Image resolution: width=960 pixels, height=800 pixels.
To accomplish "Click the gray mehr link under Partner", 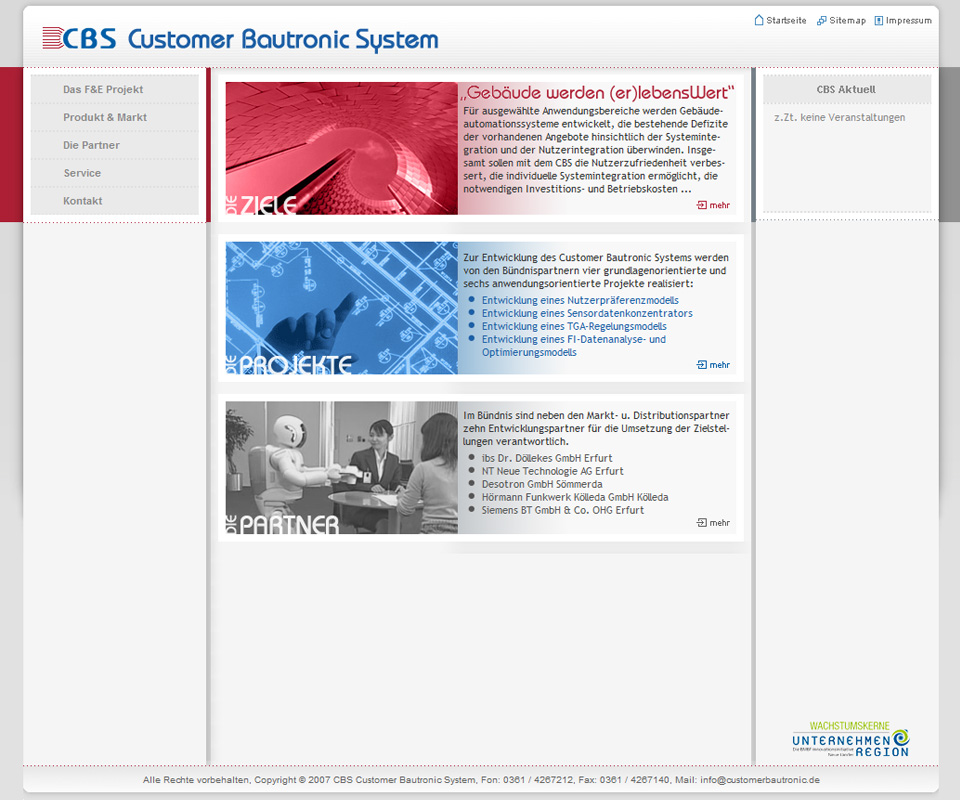I will (x=719, y=523).
